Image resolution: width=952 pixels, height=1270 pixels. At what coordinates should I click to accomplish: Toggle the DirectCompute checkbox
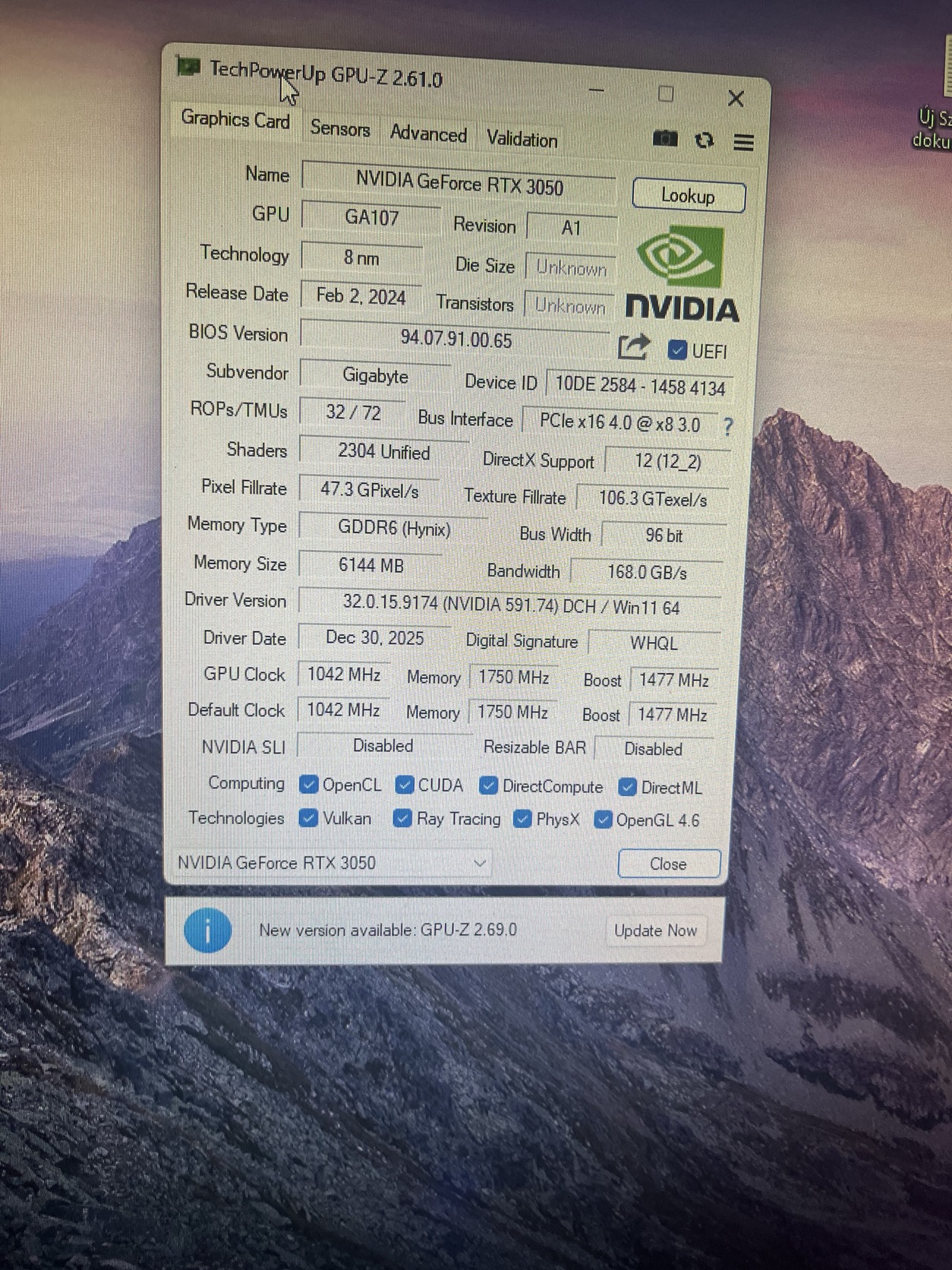pyautogui.click(x=488, y=786)
